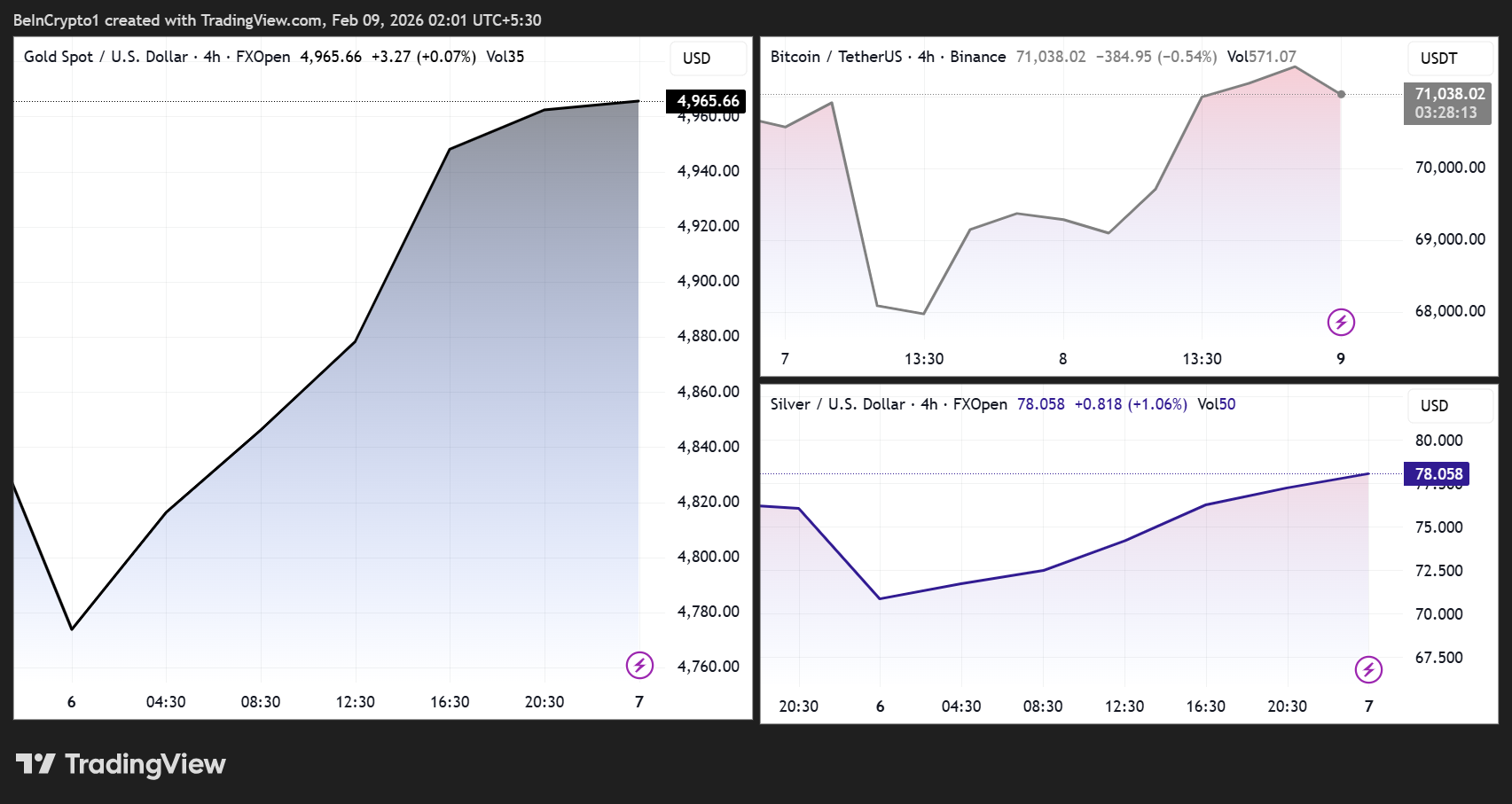Click the last data point dot on Bitcoin chart

pyautogui.click(x=1342, y=92)
